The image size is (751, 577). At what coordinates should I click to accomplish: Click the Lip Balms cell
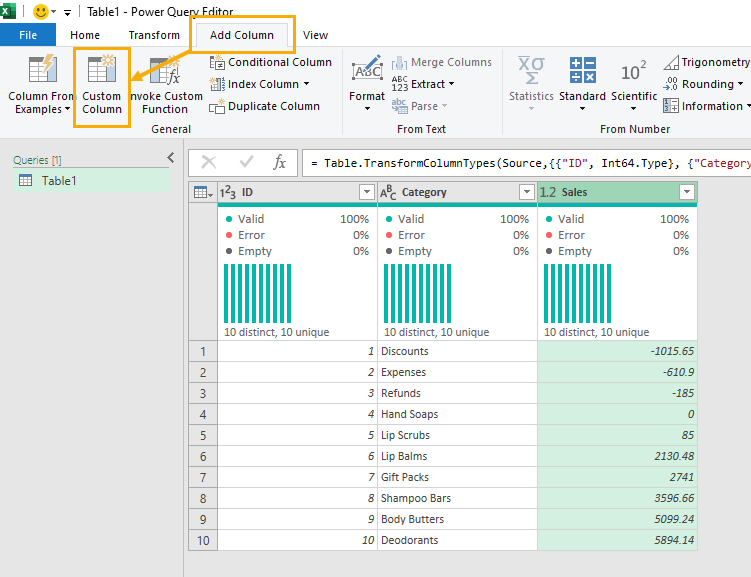point(457,456)
